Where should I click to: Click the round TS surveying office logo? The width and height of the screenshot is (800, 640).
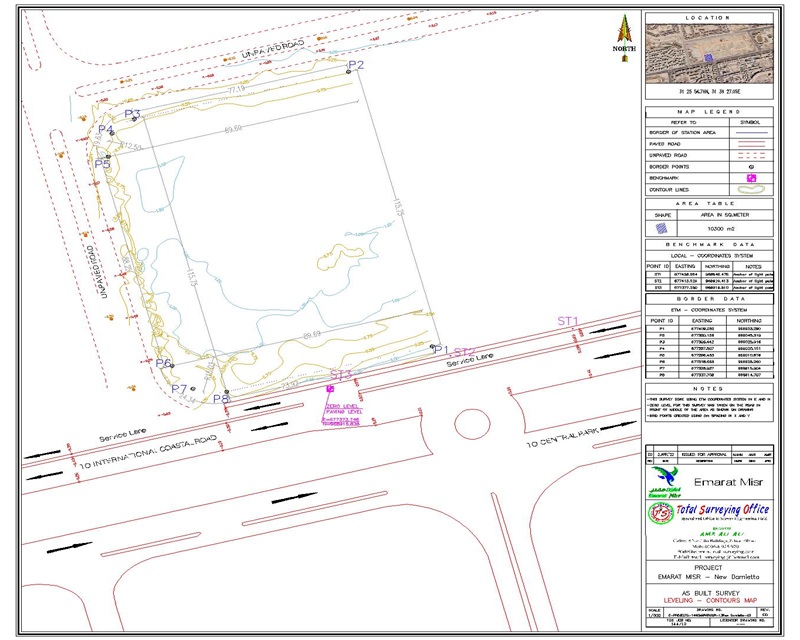[x=661, y=513]
